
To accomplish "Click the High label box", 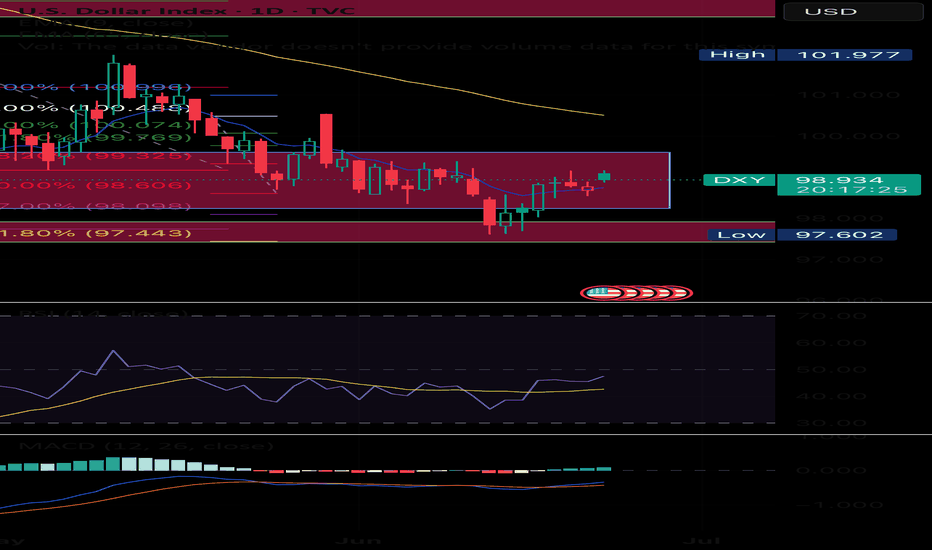I will coord(737,55).
